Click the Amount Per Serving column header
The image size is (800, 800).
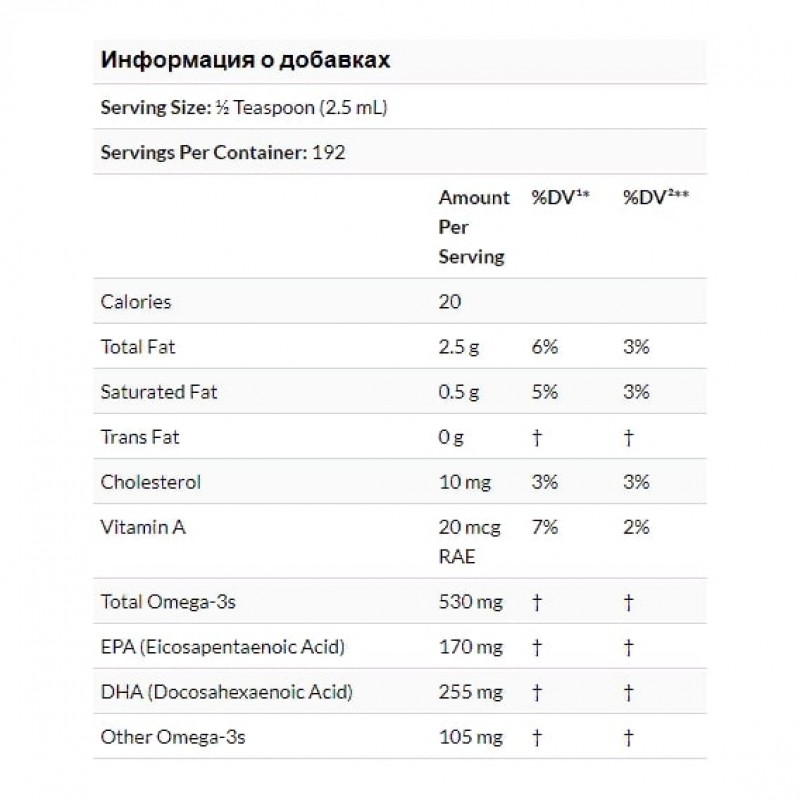click(473, 227)
